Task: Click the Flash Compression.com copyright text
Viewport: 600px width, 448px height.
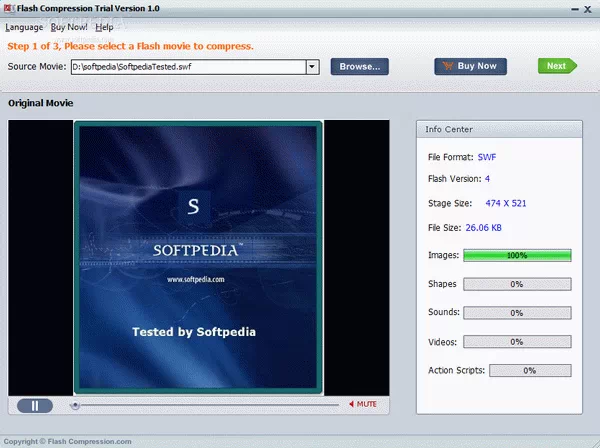Action: pos(67,441)
